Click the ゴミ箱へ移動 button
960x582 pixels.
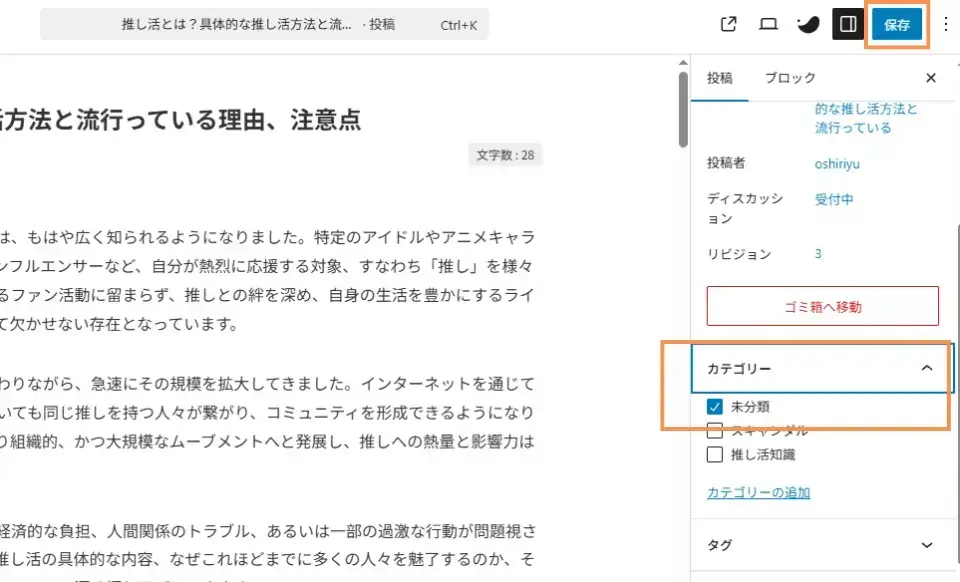822,306
